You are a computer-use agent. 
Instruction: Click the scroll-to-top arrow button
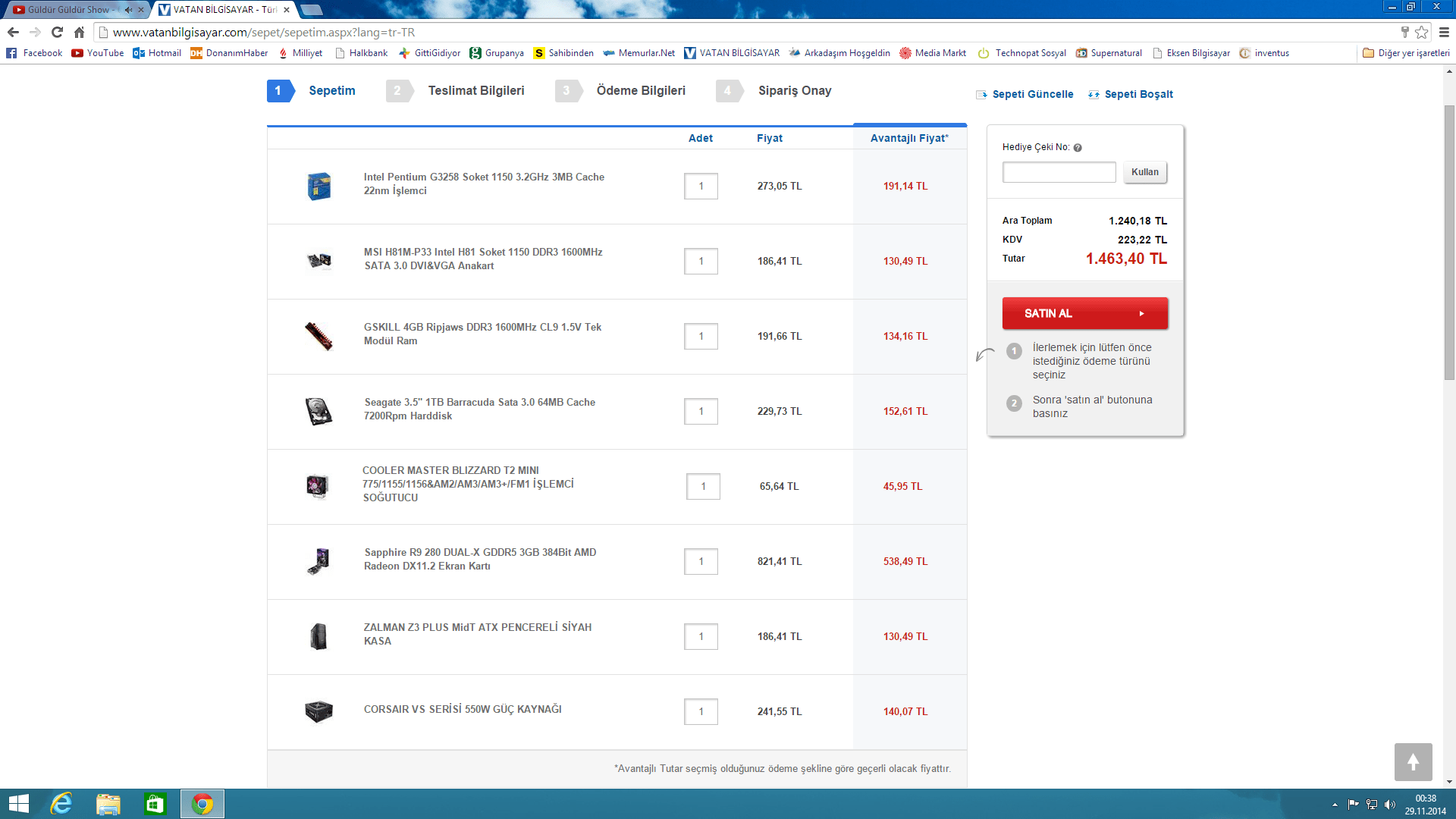[x=1413, y=762]
